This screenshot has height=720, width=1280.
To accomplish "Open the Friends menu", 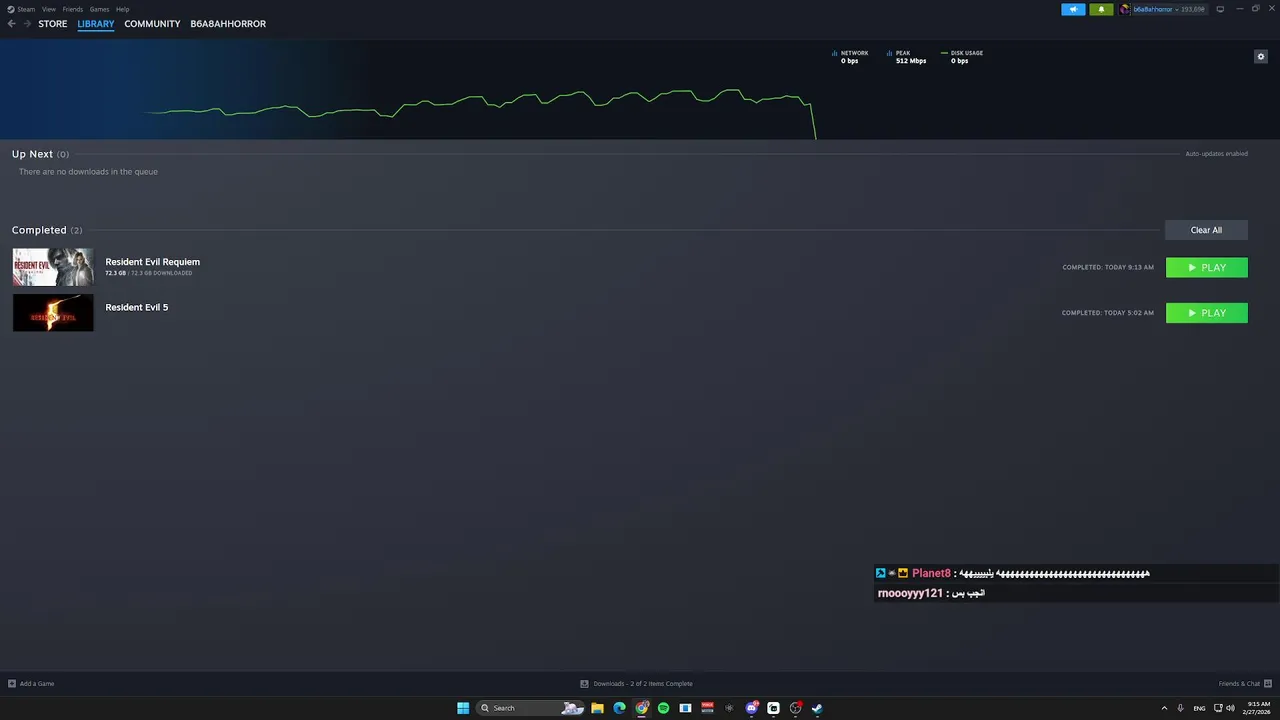I will point(73,9).
